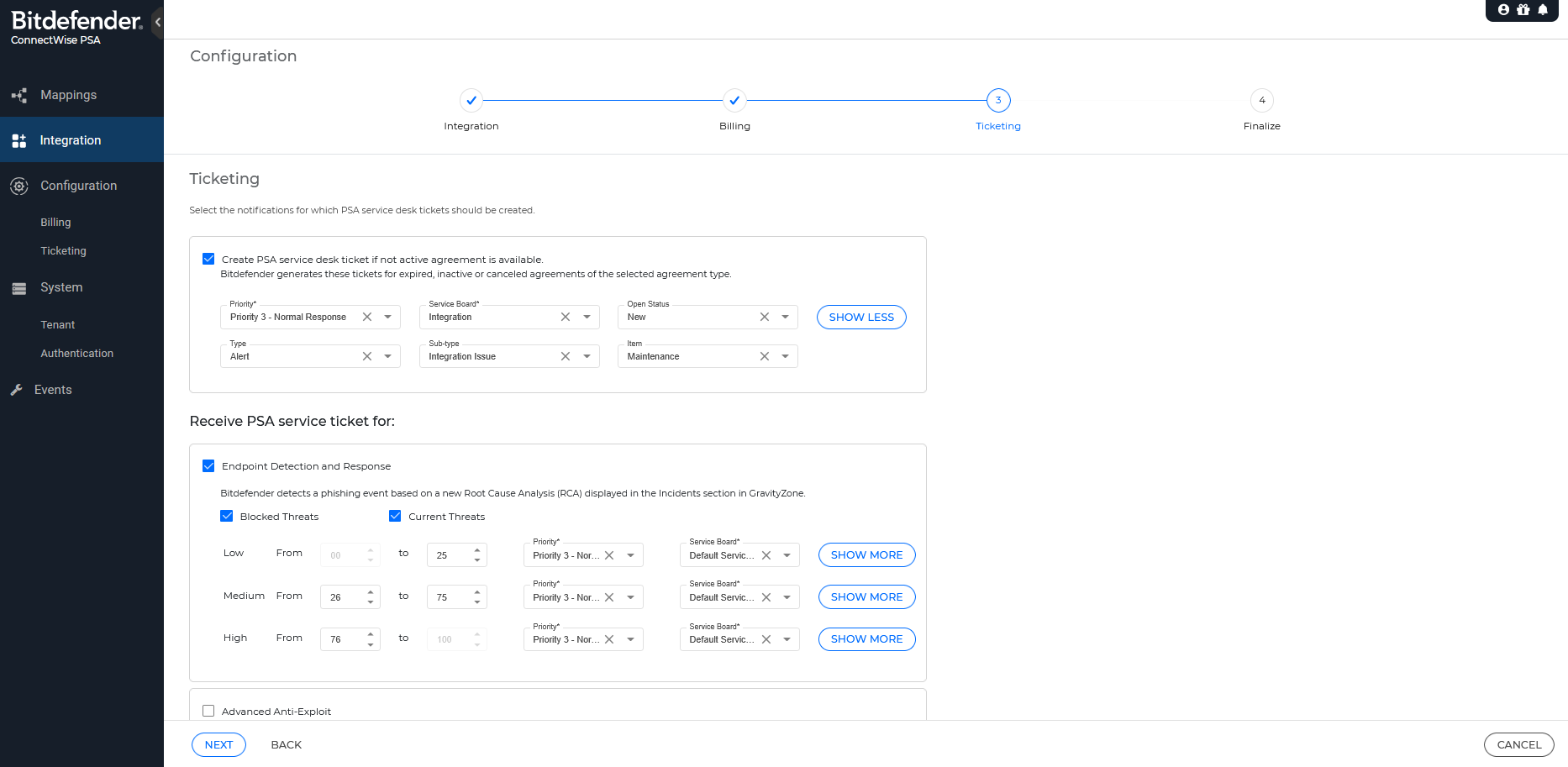This screenshot has width=1568, height=767.
Task: Click the CANCEL button
Action: pos(1519,744)
